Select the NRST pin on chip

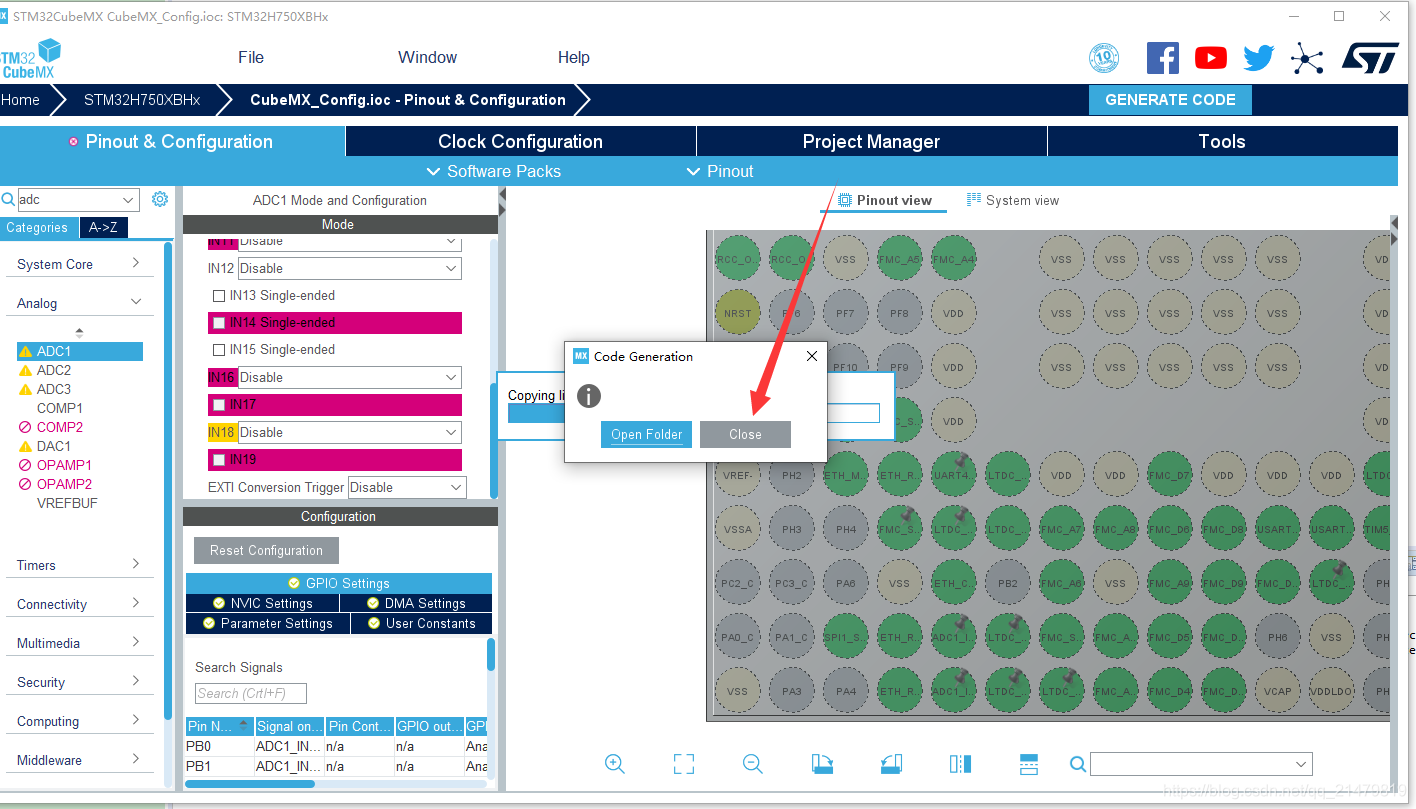pyautogui.click(x=738, y=313)
